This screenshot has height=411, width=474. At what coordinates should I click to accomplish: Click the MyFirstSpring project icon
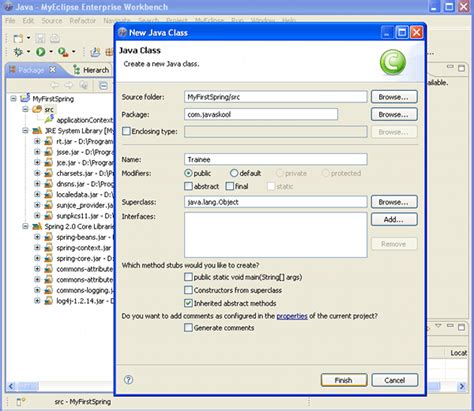click(25, 98)
